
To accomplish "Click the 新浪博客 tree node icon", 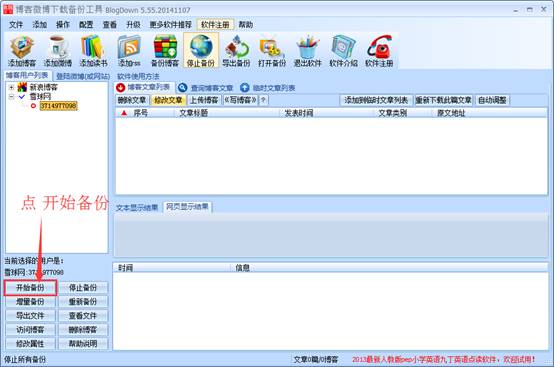I will [22, 87].
